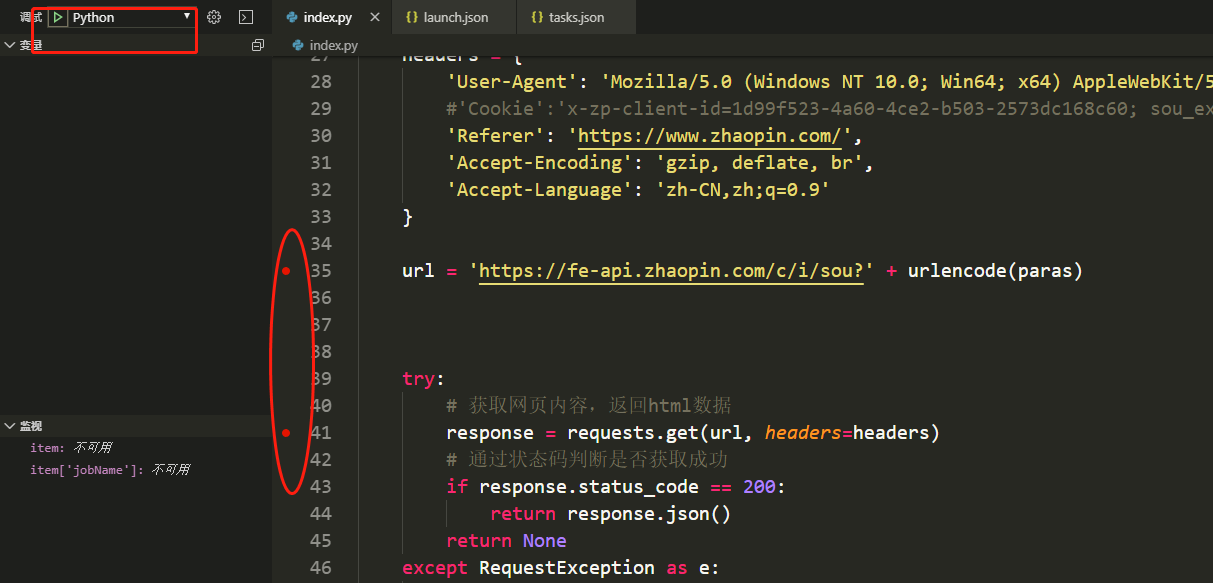Click the fe-api.zhaopin.com URL string
1213x583 pixels.
[671, 271]
